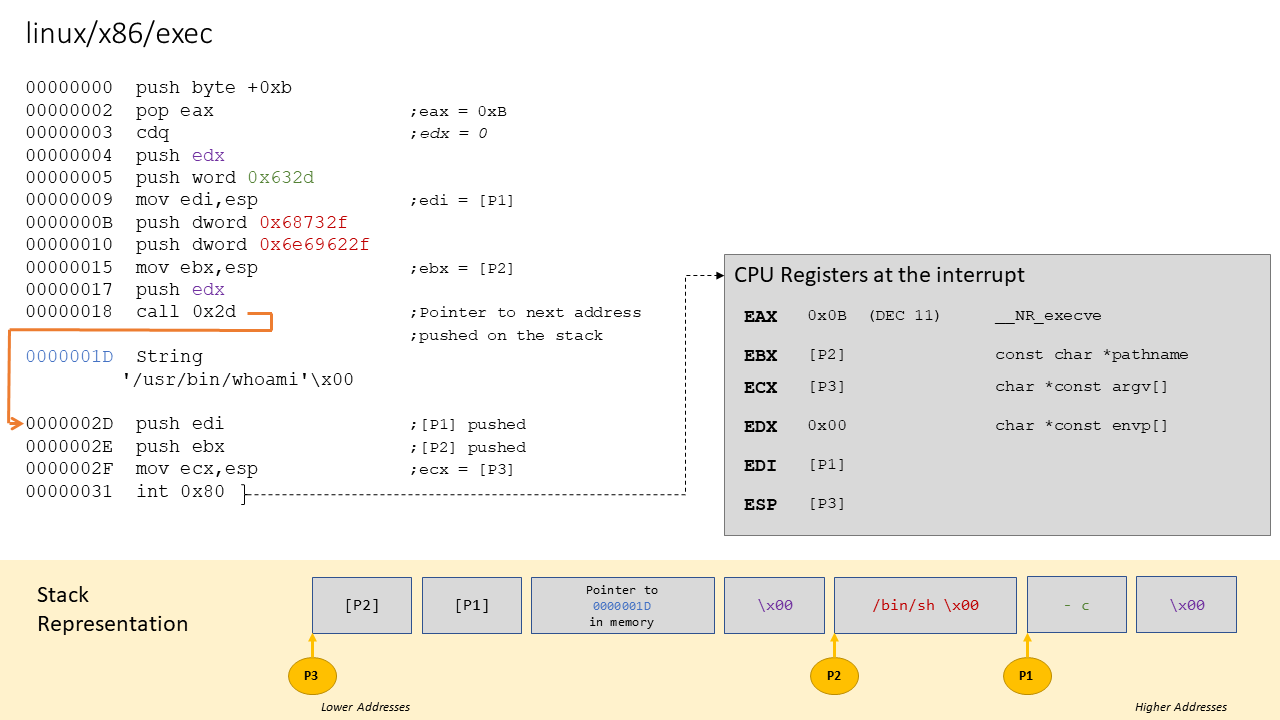
Task: Select the 'push edi' instruction
Action: 180,424
